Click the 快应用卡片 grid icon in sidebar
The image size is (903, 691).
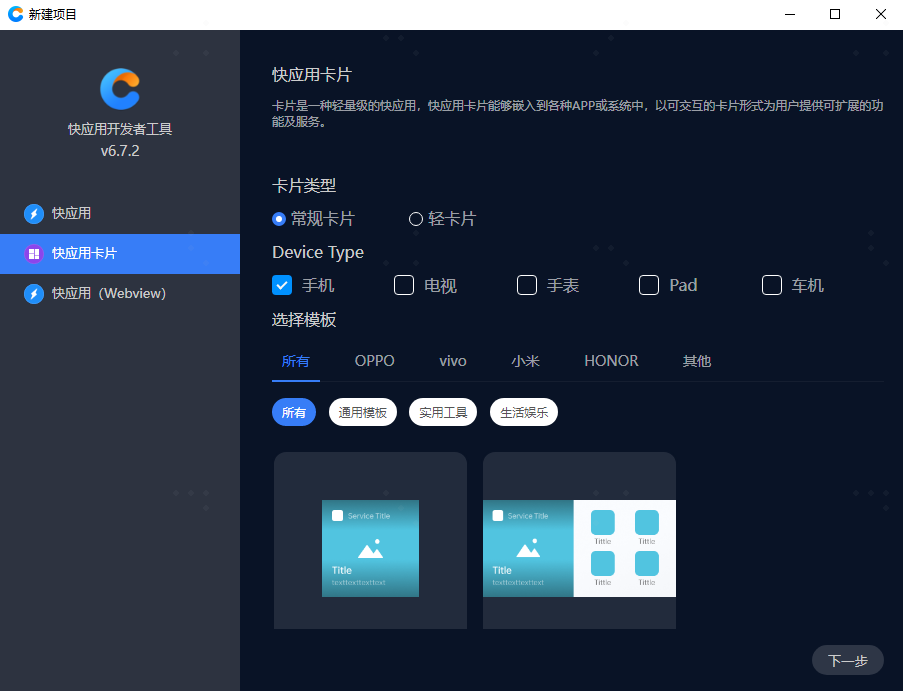click(x=34, y=254)
